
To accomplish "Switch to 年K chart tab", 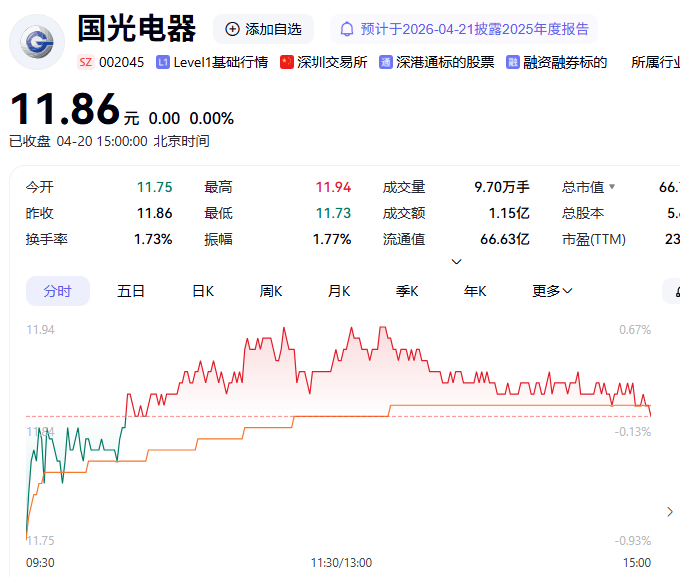I will pyautogui.click(x=475, y=291).
